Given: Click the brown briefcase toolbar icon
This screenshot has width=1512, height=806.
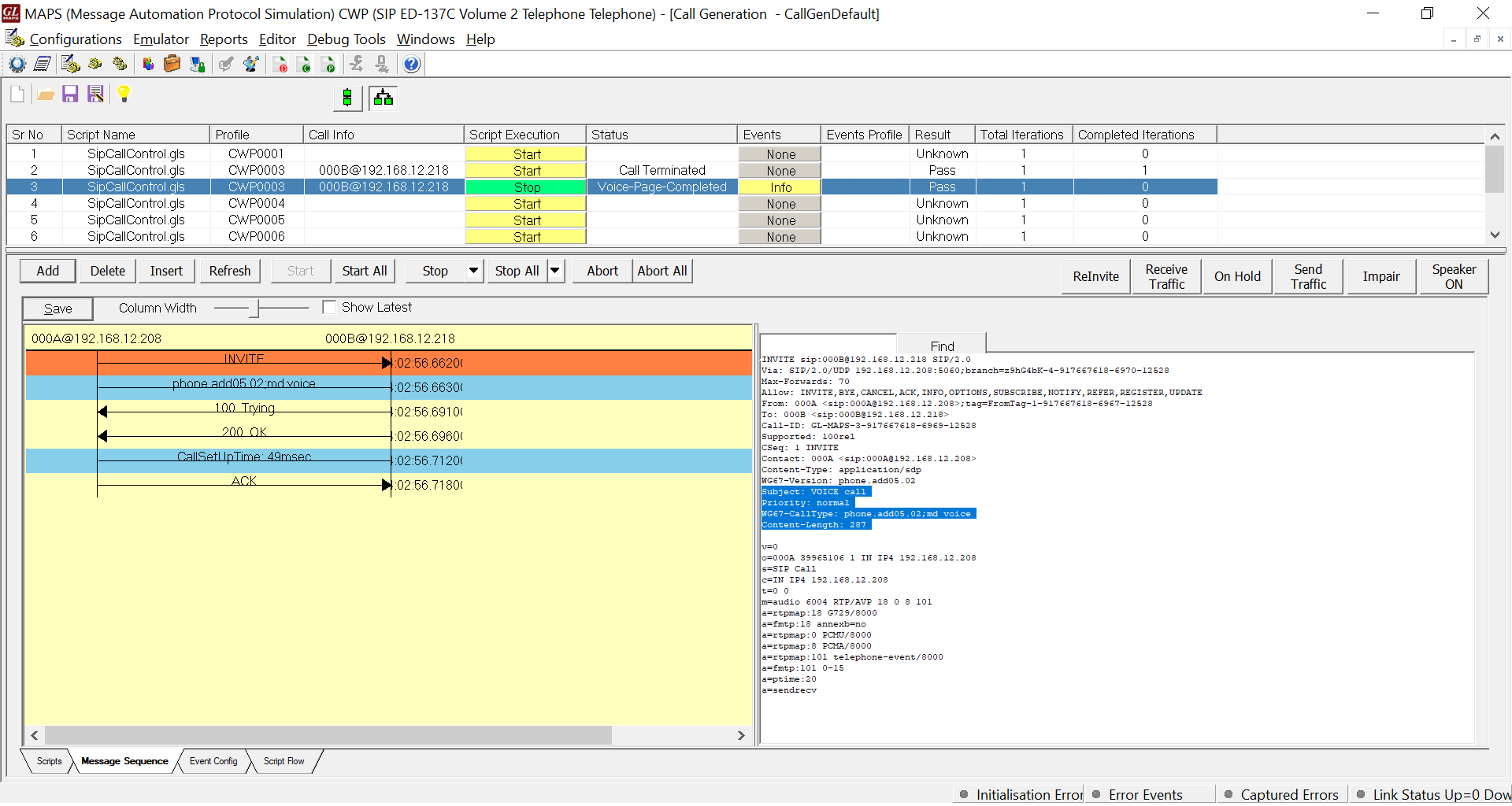Looking at the screenshot, I should 172,65.
